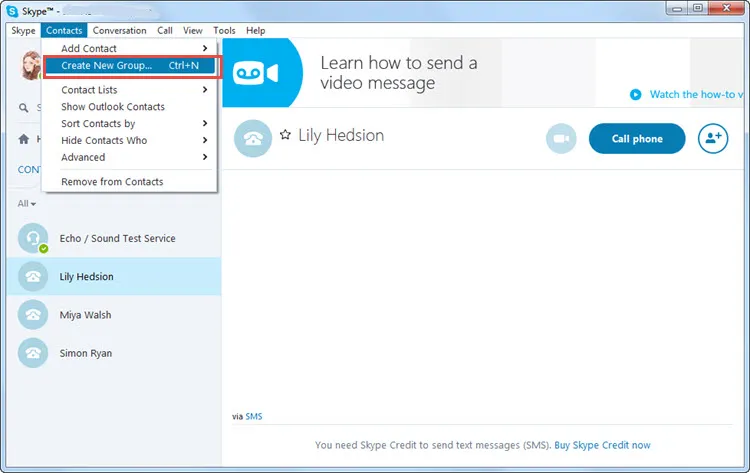Follow Buy Skype Credit now link
The image size is (750, 473).
(602, 445)
